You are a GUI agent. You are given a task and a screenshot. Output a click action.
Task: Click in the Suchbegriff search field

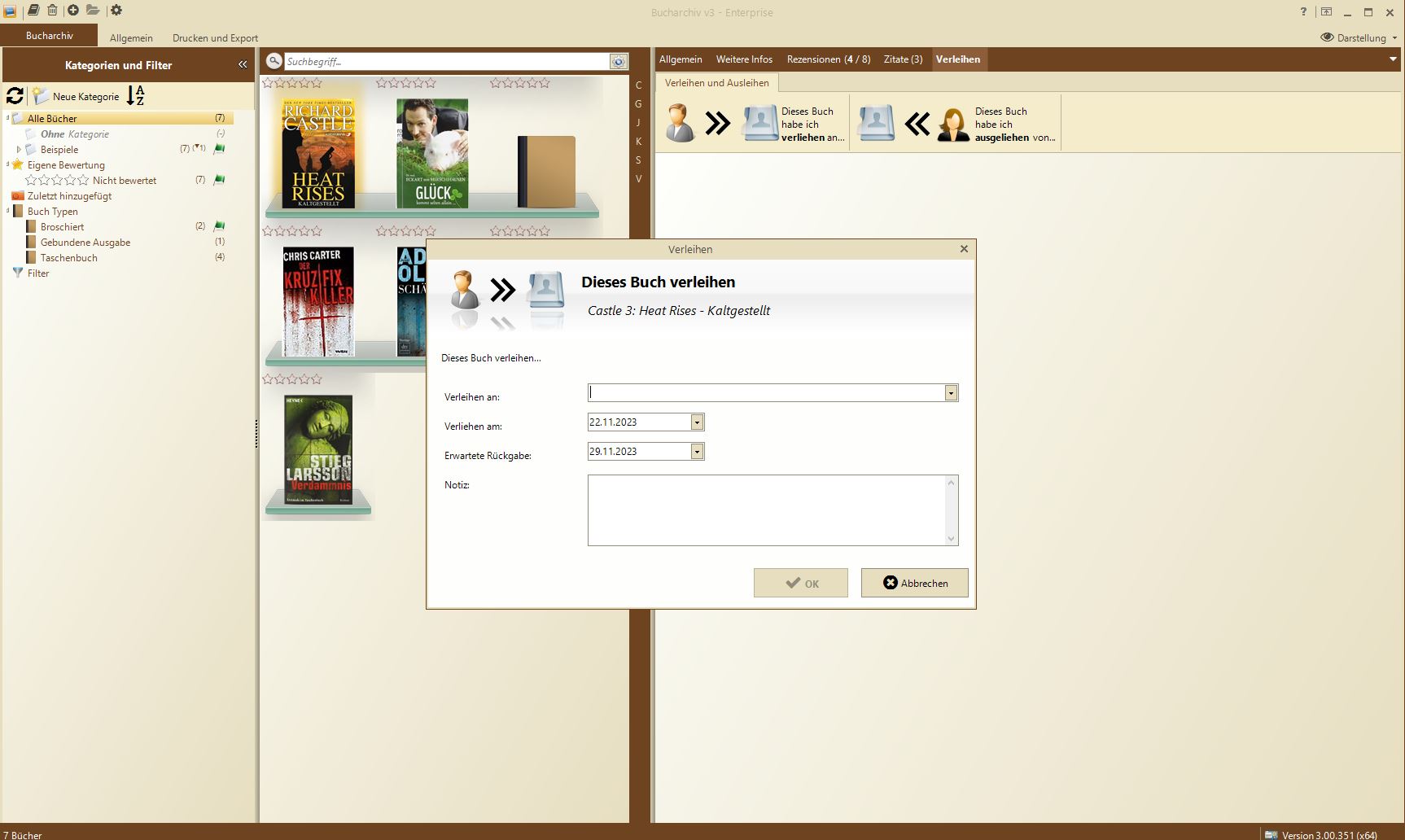pos(446,62)
